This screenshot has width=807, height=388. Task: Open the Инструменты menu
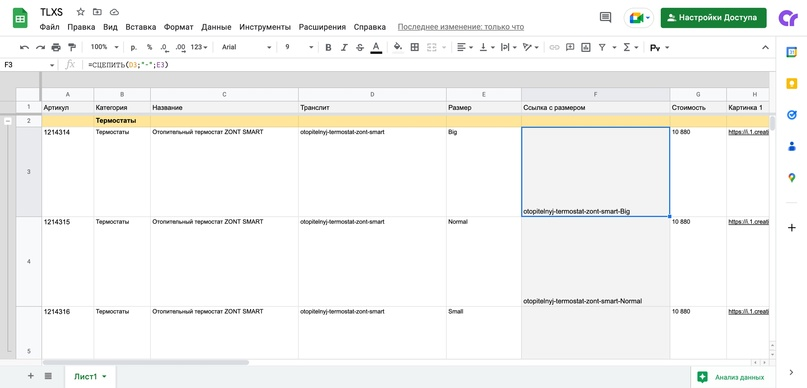(x=265, y=27)
